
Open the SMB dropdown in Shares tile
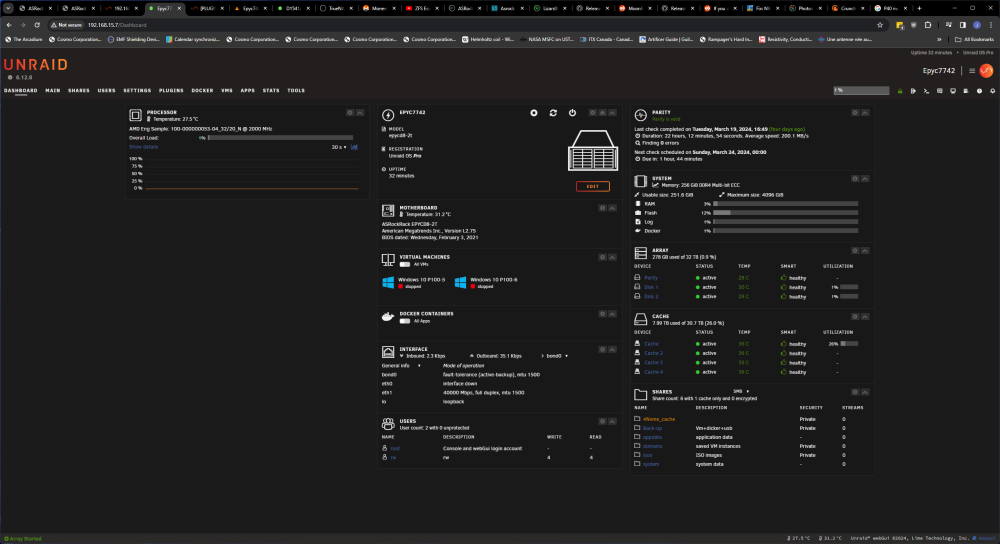coord(740,392)
